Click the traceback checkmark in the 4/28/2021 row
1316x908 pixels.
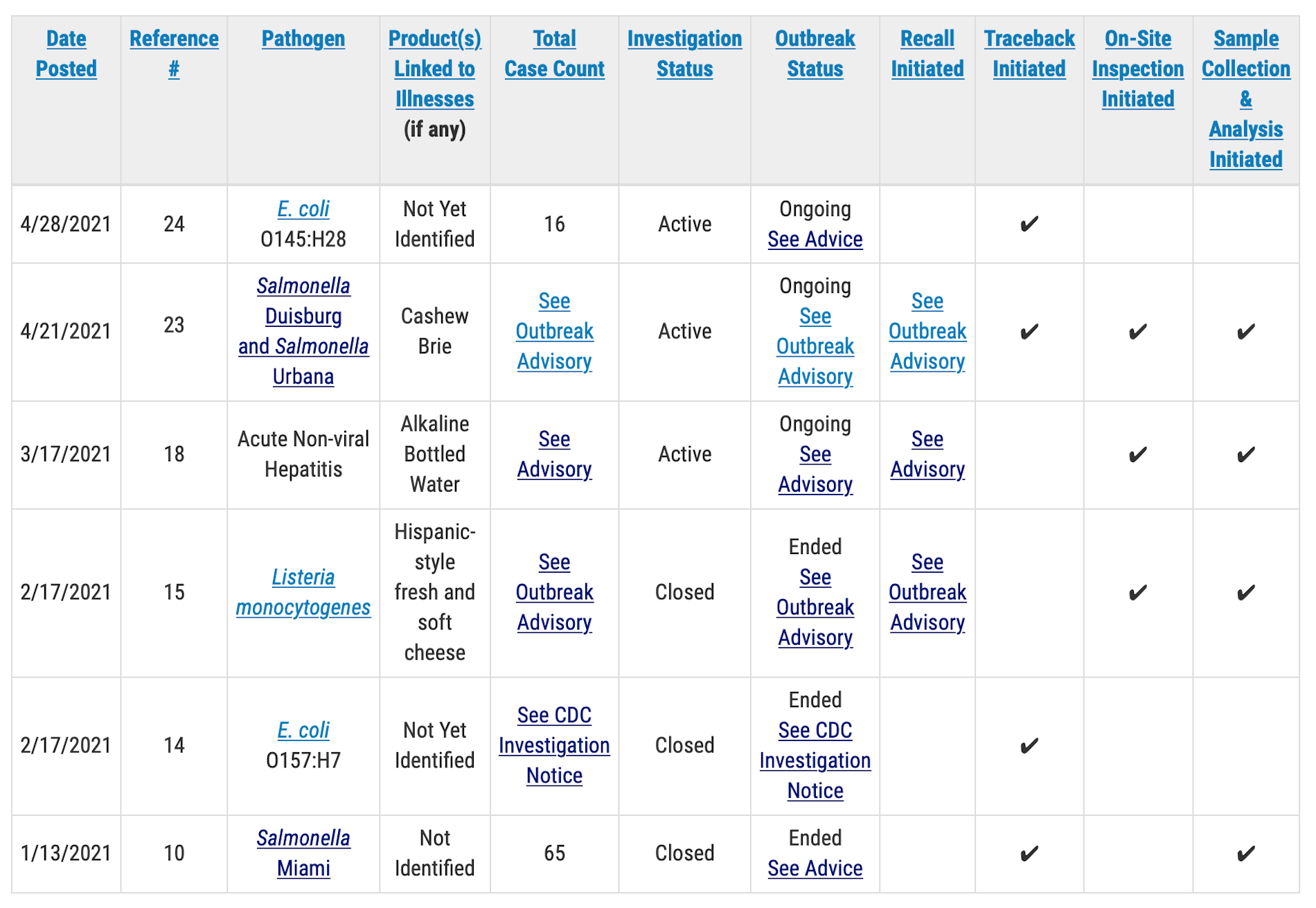(x=1029, y=224)
